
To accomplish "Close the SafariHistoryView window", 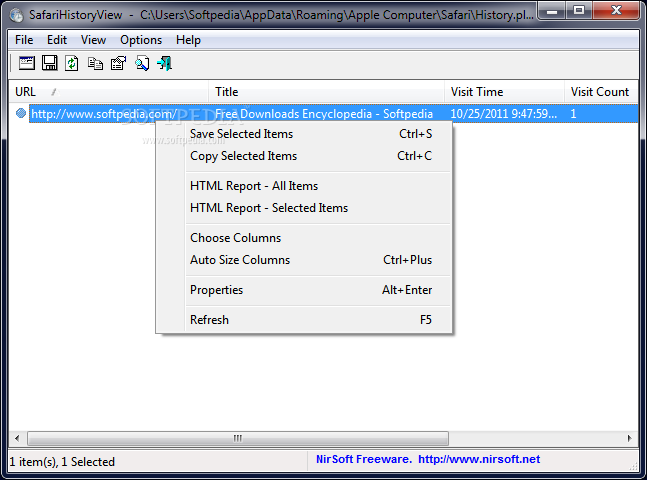I will point(616,11).
